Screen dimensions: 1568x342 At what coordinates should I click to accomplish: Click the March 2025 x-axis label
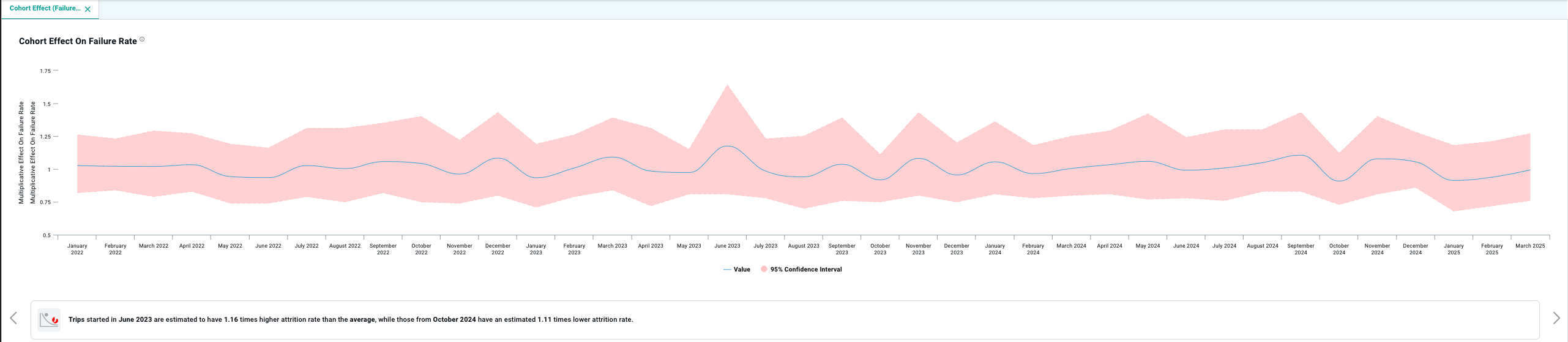coord(1529,246)
